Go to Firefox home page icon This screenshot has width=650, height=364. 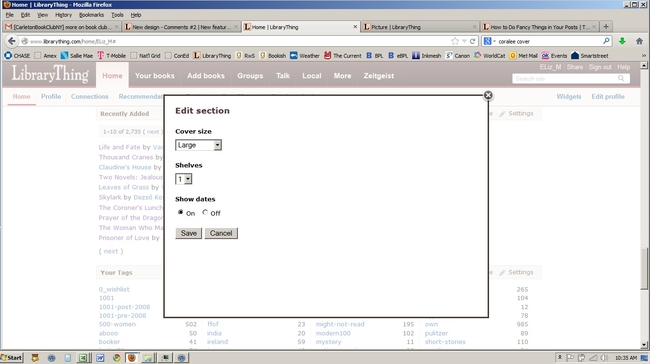tap(639, 41)
